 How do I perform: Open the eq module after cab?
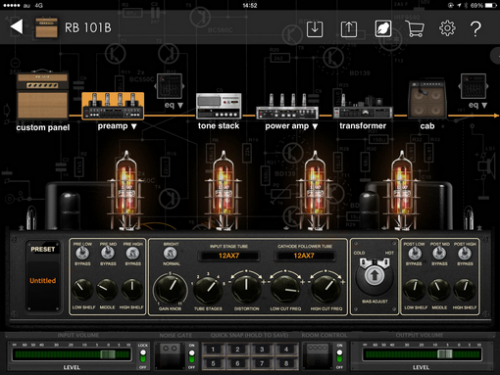473,86
